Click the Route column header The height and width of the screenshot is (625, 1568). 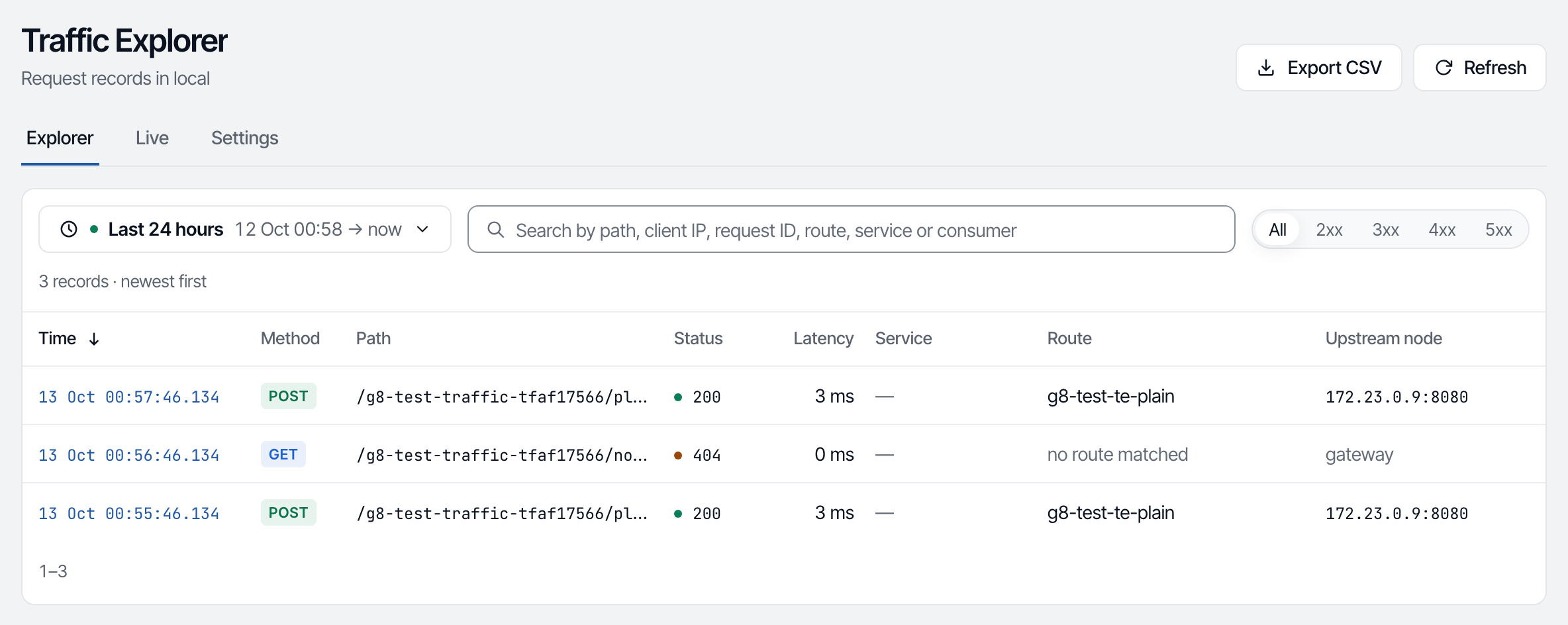[1069, 338]
